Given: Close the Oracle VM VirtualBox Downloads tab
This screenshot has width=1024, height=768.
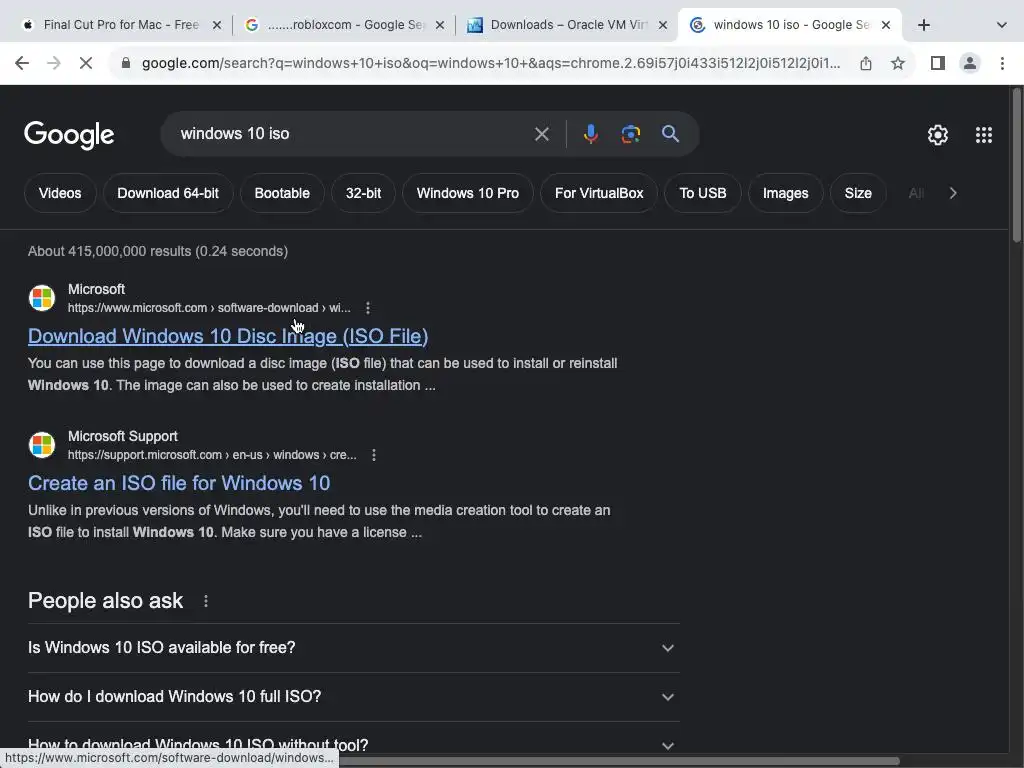Looking at the screenshot, I should tap(663, 25).
